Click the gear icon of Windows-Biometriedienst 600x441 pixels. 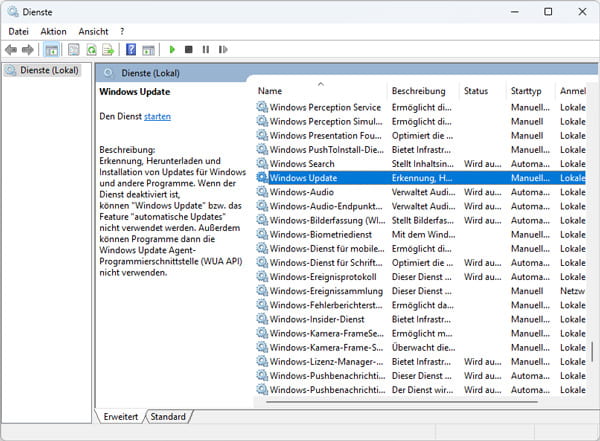click(x=262, y=234)
